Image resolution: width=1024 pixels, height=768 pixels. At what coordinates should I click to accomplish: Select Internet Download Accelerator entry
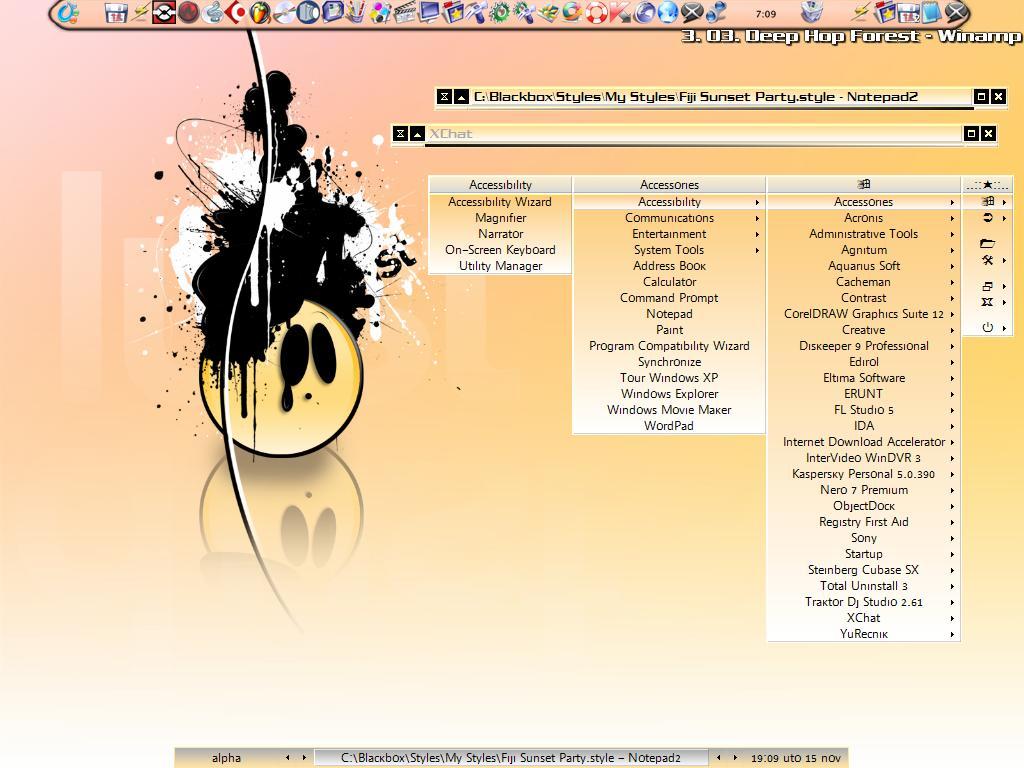pos(863,442)
